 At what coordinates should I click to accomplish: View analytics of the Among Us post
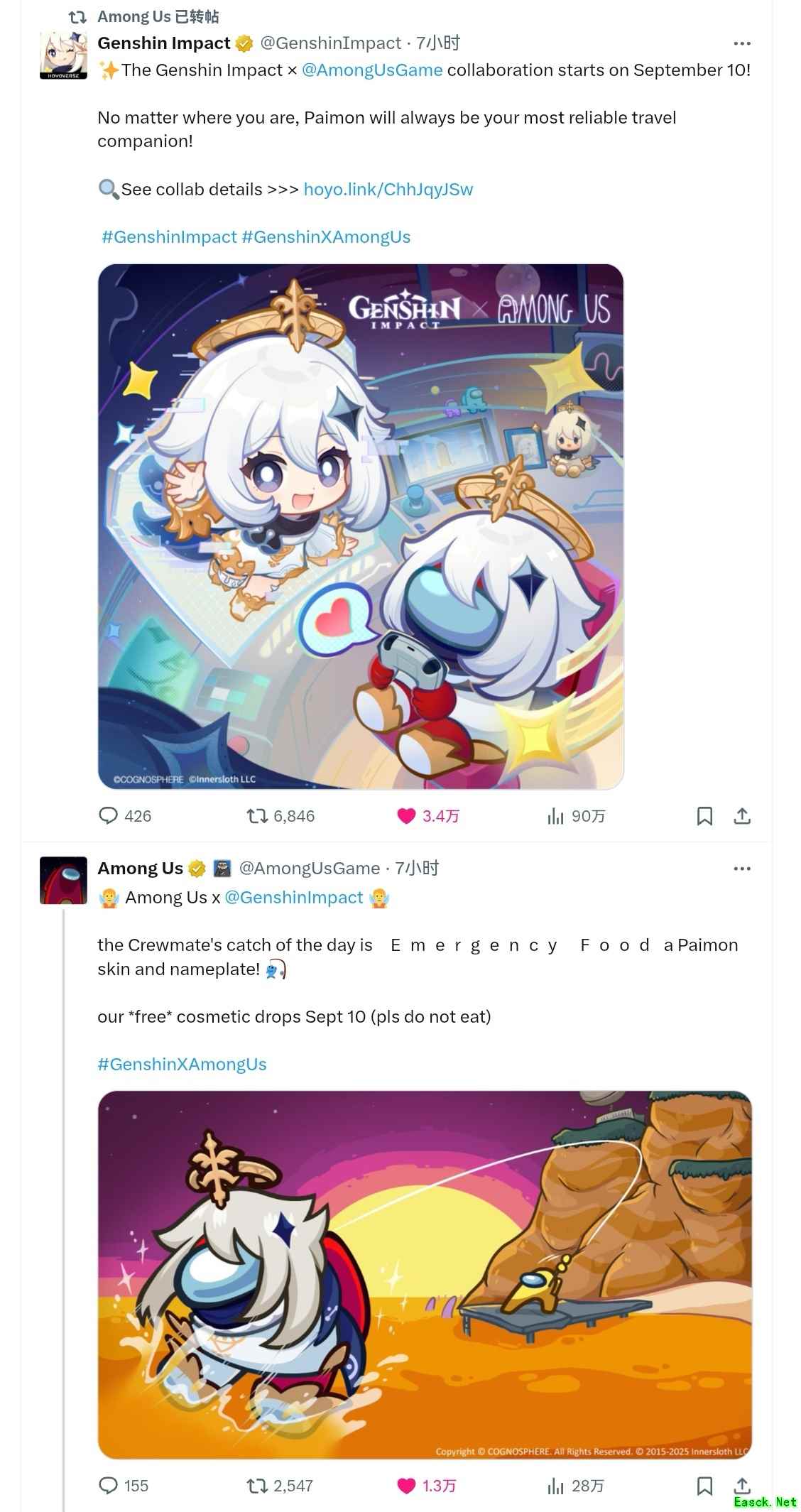coord(575,1485)
